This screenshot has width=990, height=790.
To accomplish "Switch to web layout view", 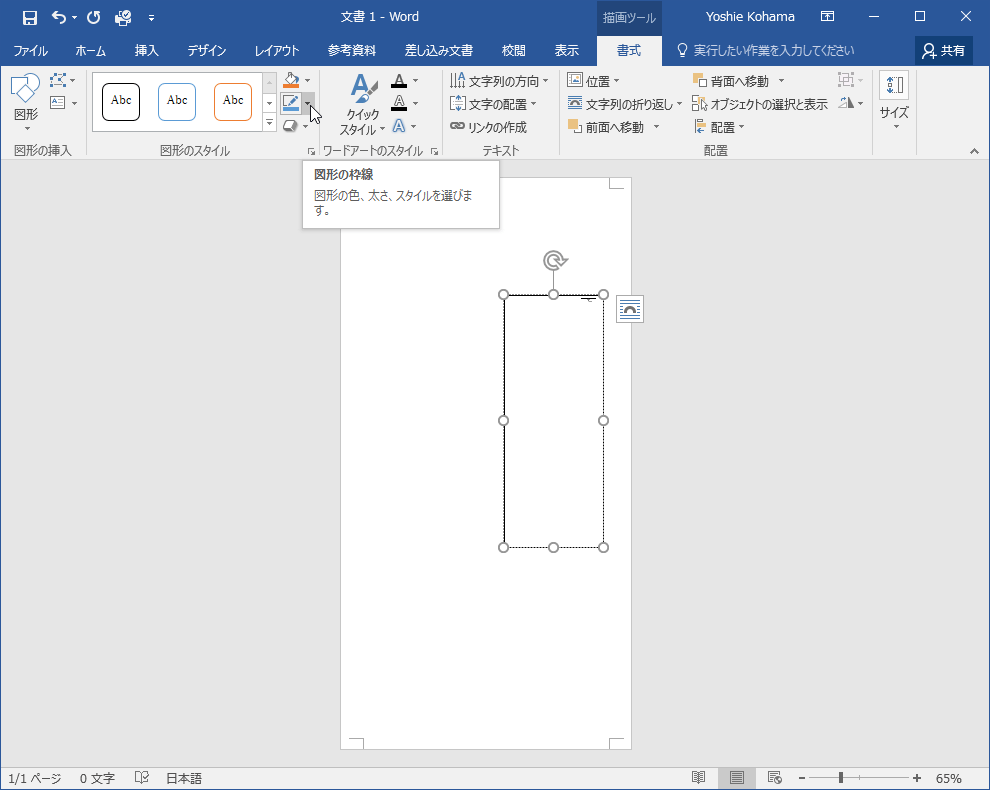I will pos(774,778).
